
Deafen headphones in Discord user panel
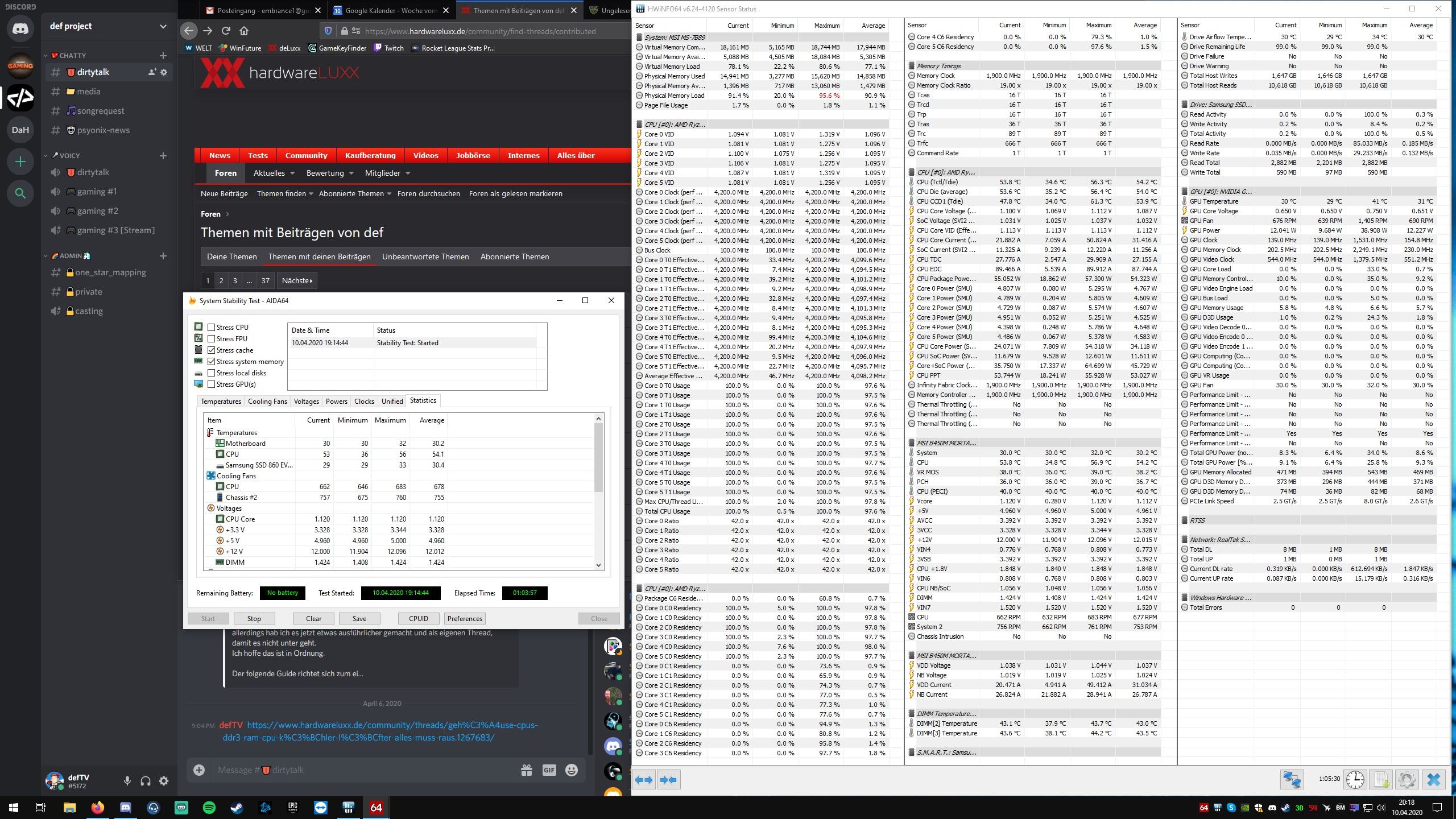(x=146, y=781)
